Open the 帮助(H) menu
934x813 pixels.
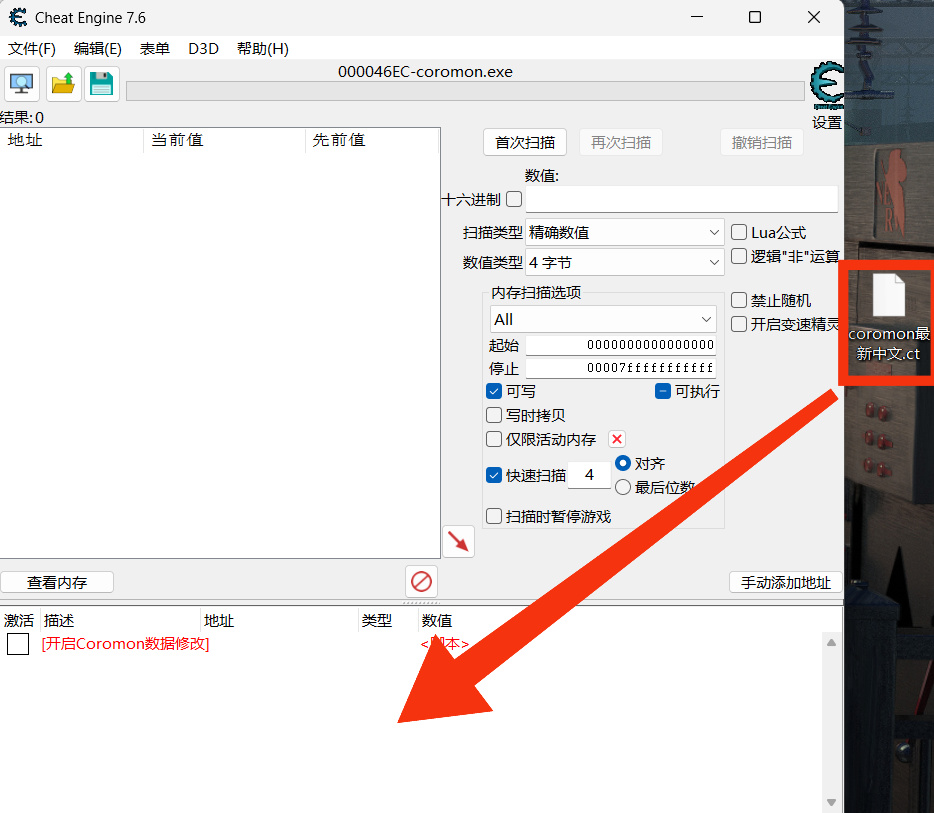coord(263,49)
